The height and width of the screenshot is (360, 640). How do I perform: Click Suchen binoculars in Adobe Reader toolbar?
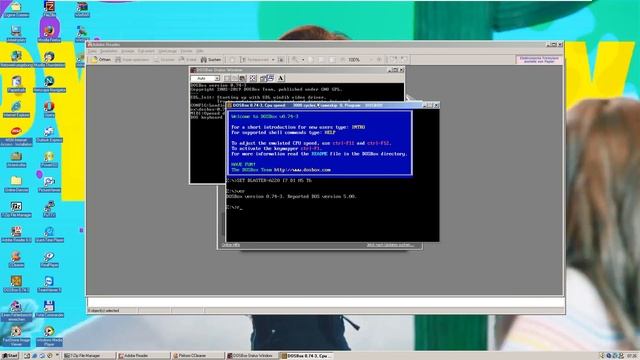(x=211, y=60)
